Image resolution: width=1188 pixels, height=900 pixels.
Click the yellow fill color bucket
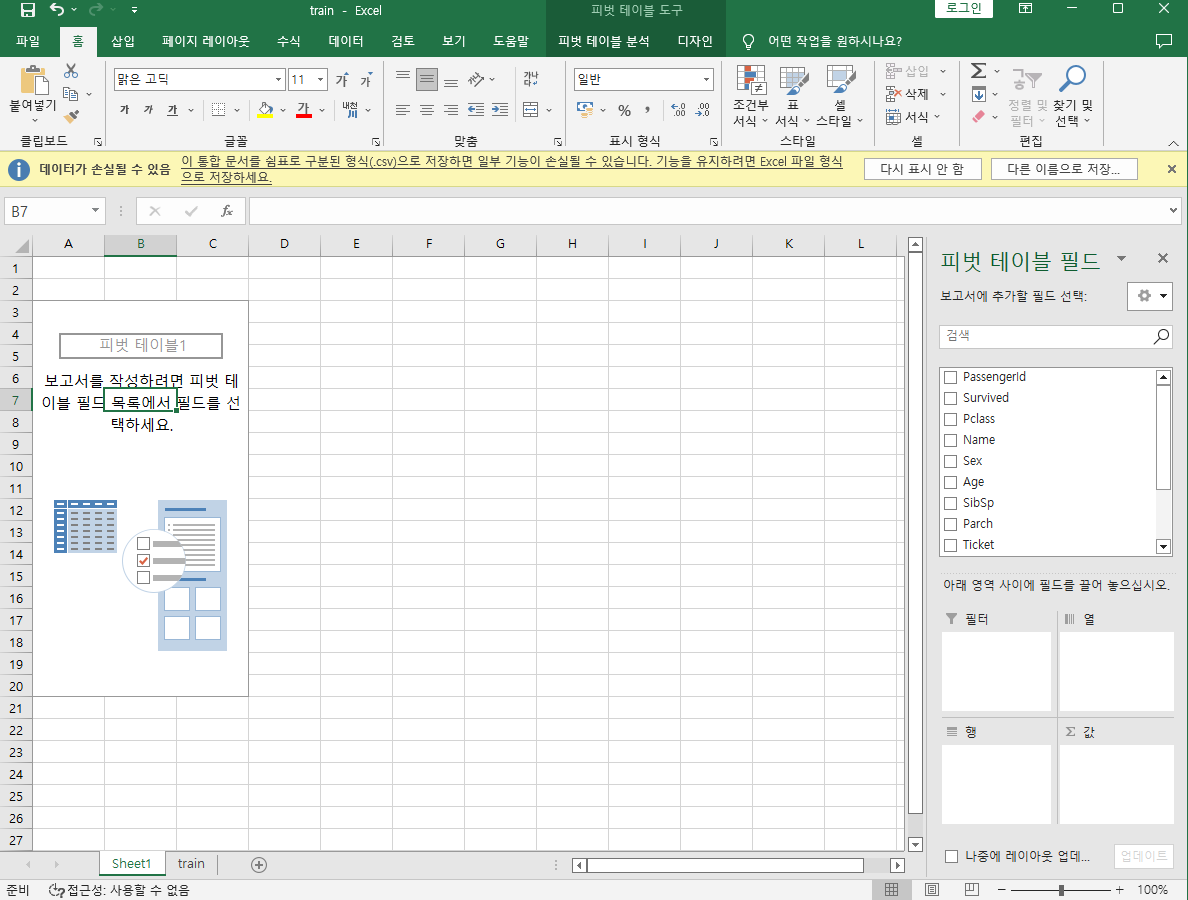click(x=264, y=111)
